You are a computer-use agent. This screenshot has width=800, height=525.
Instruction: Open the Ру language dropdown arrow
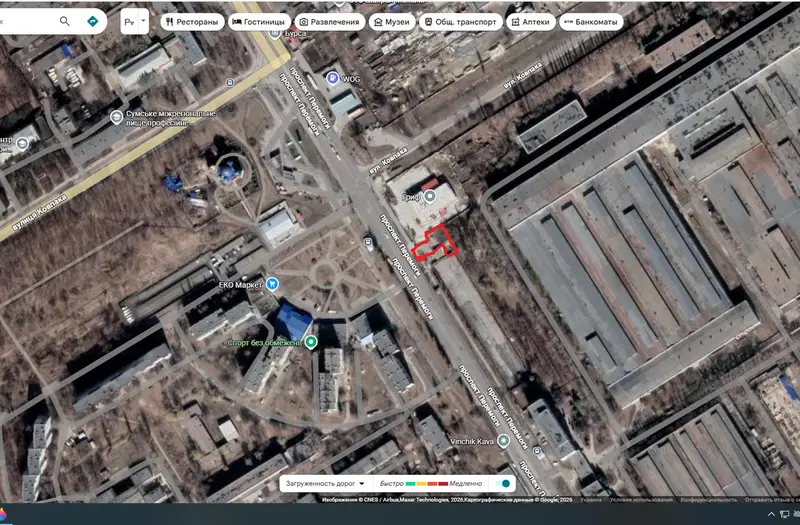[143, 21]
